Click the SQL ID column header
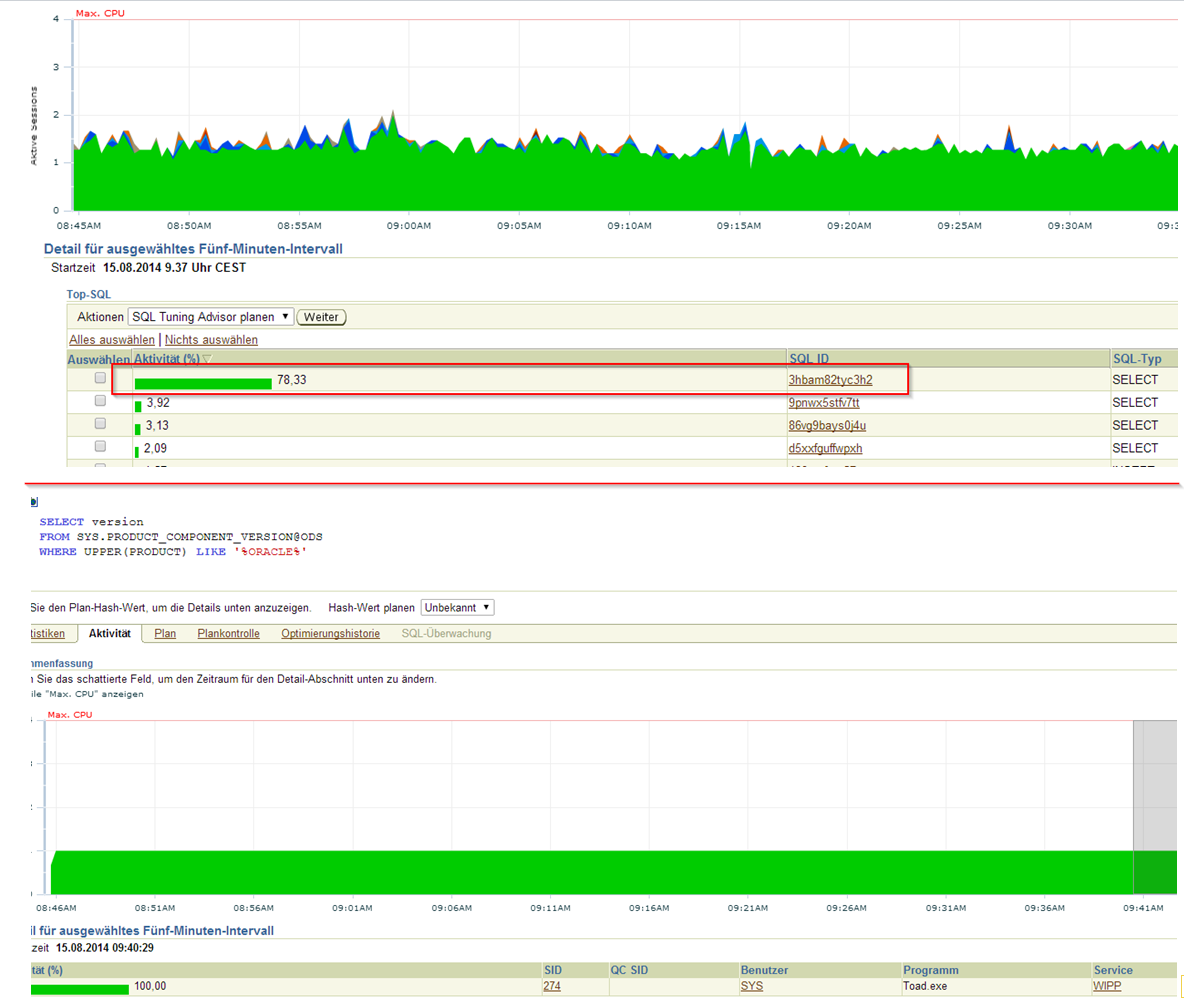Screen dimensions: 1184x998 pyautogui.click(x=808, y=359)
